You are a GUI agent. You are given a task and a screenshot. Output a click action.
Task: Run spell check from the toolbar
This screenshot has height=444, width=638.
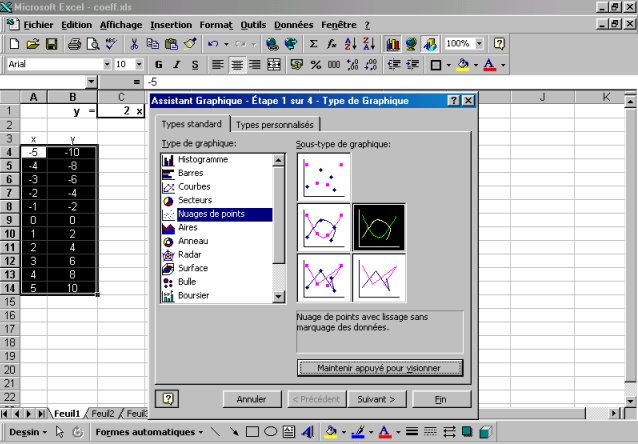click(x=111, y=44)
